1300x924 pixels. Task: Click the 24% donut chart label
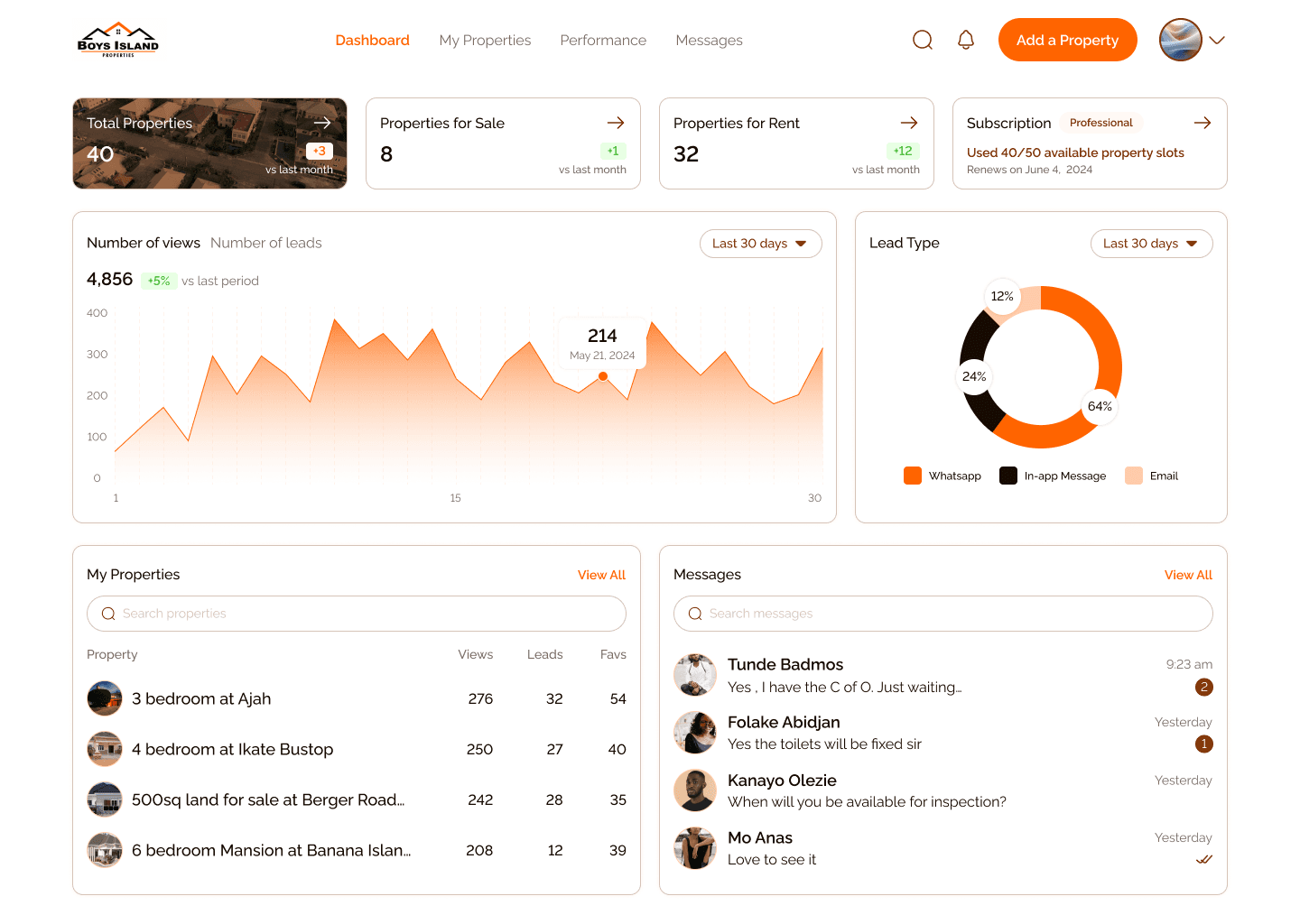(974, 376)
